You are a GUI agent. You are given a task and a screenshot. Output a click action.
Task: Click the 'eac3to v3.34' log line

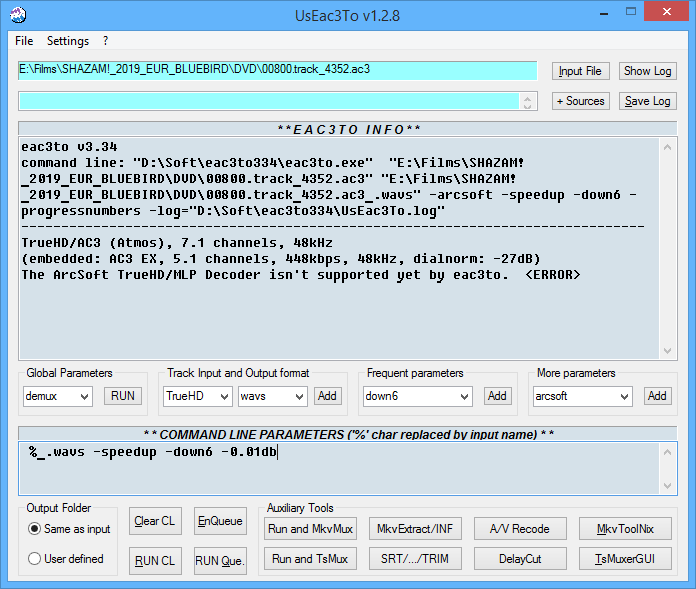pyautogui.click(x=69, y=147)
